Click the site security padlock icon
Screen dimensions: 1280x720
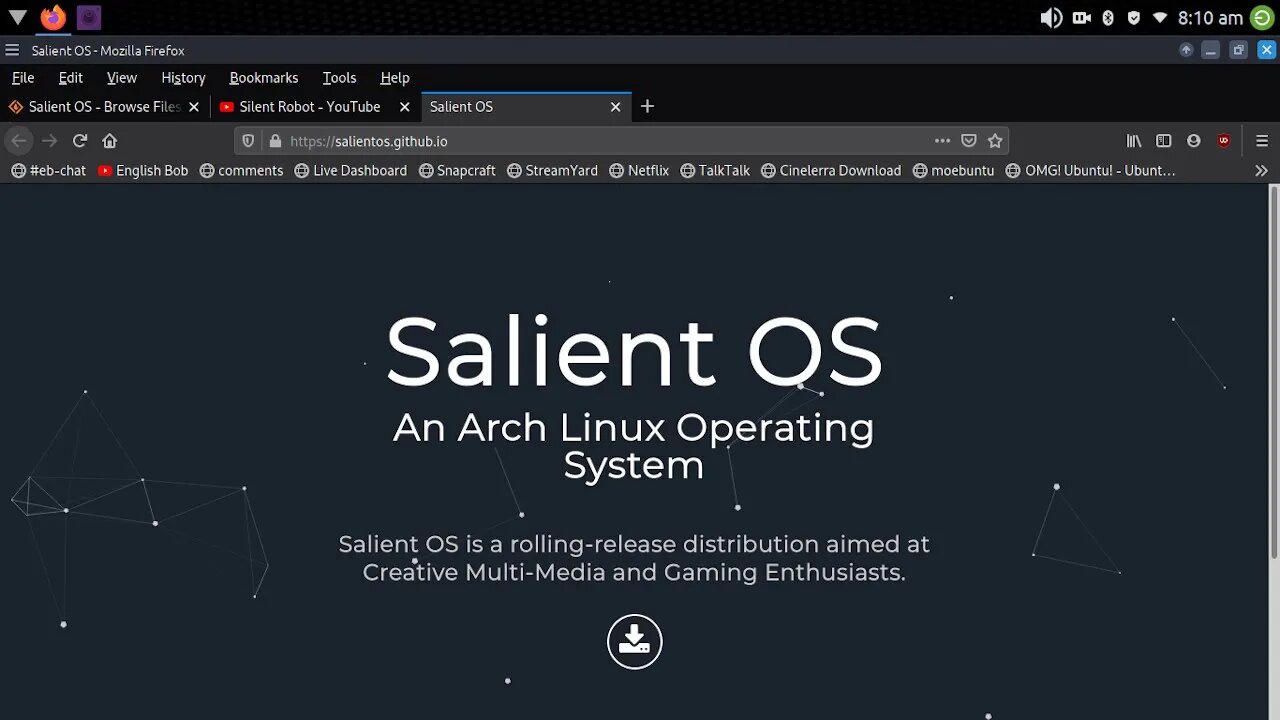pos(275,141)
